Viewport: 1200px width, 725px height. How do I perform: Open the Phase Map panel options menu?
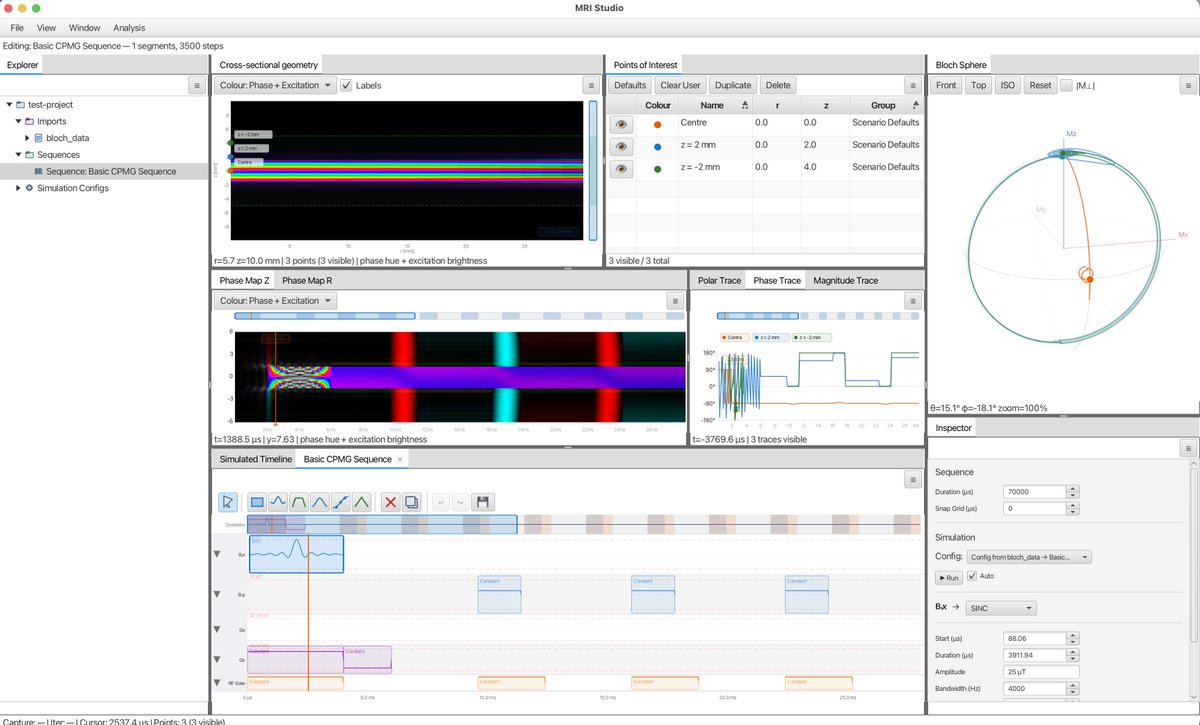[674, 301]
